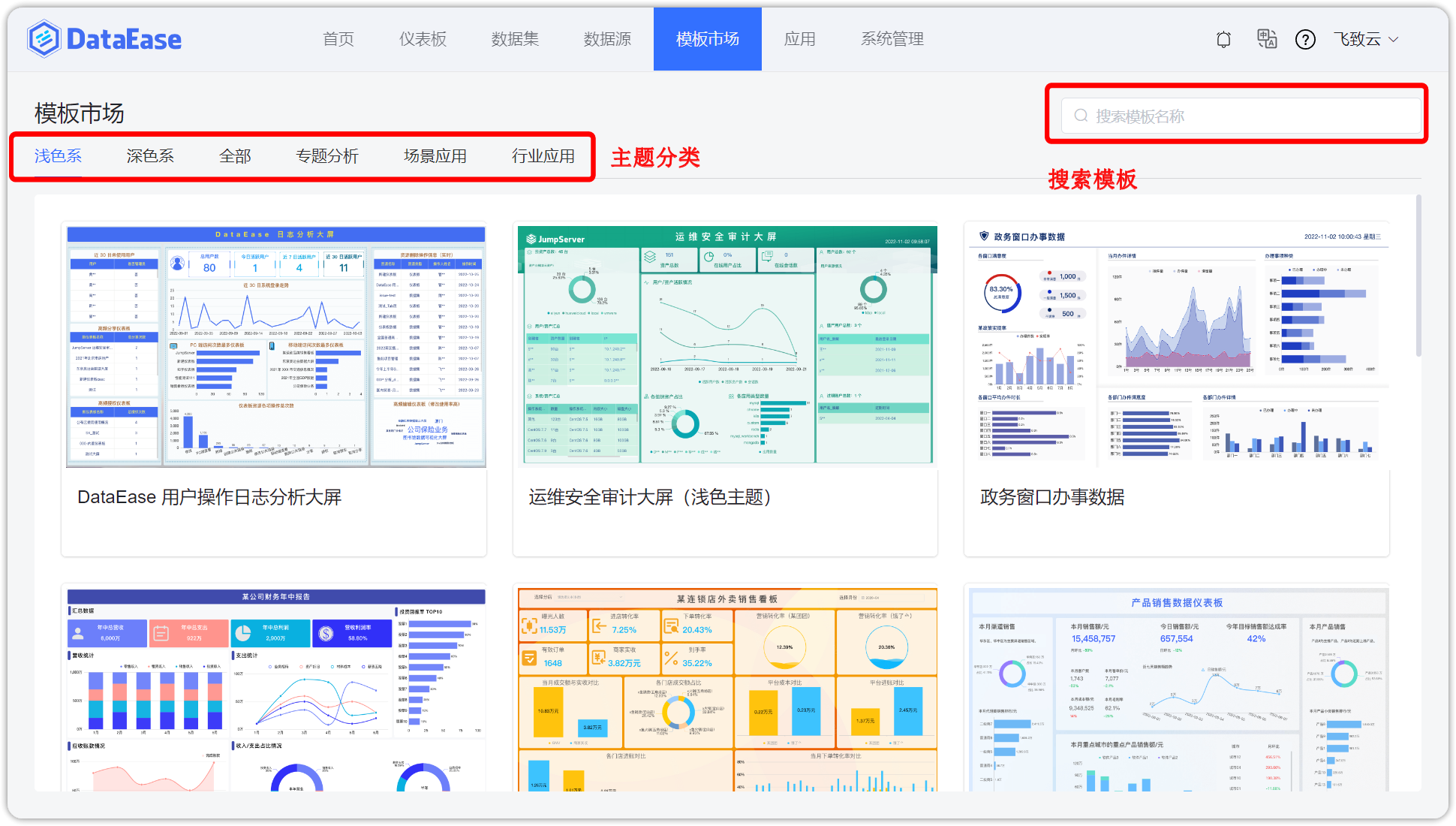
Task: Open the 专题分析 category
Action: [x=328, y=156]
